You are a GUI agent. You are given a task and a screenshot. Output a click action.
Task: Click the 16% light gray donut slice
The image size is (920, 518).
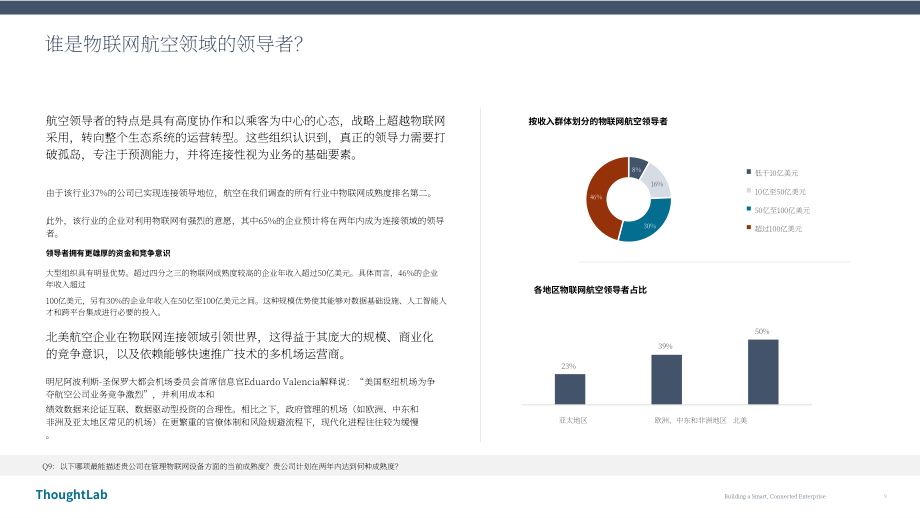click(x=658, y=182)
